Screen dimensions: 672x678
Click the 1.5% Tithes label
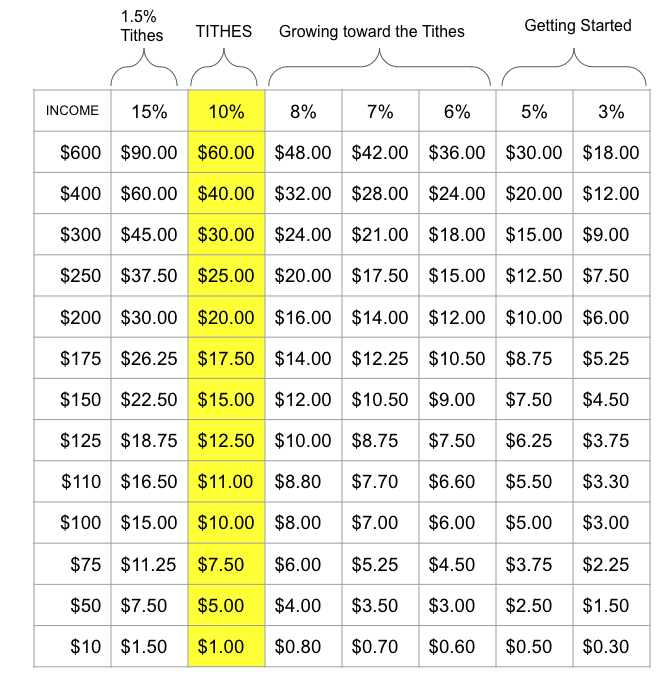pos(142,26)
